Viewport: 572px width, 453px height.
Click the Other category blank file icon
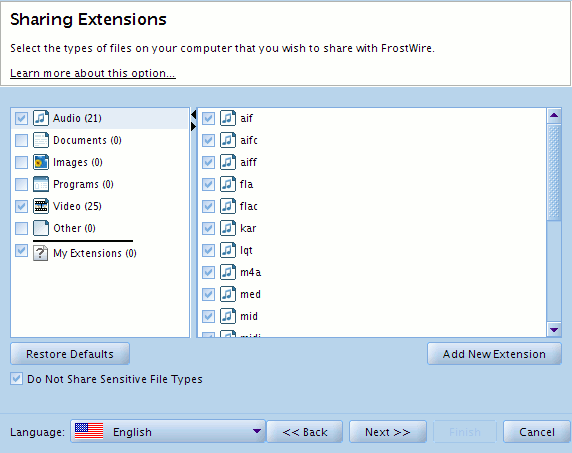40,228
